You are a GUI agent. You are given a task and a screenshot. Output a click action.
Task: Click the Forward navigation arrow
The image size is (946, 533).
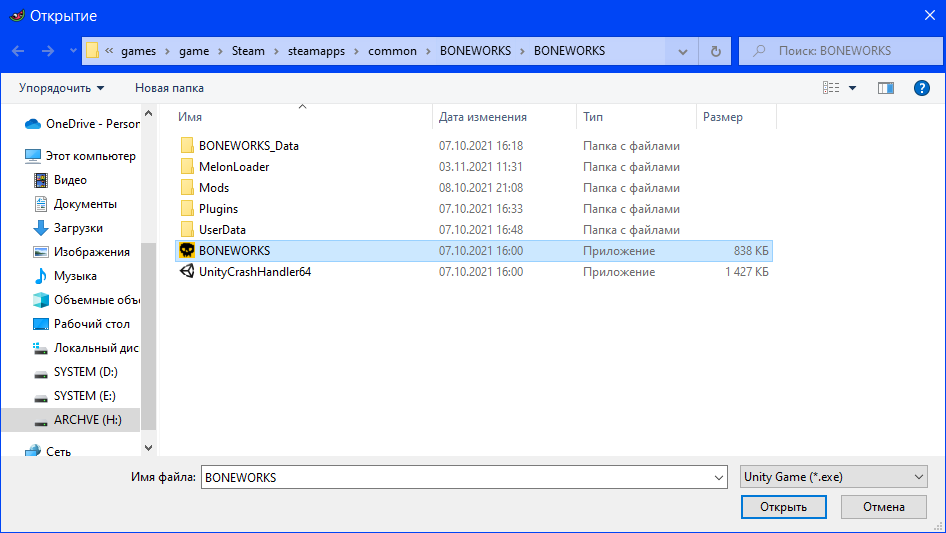[48, 51]
